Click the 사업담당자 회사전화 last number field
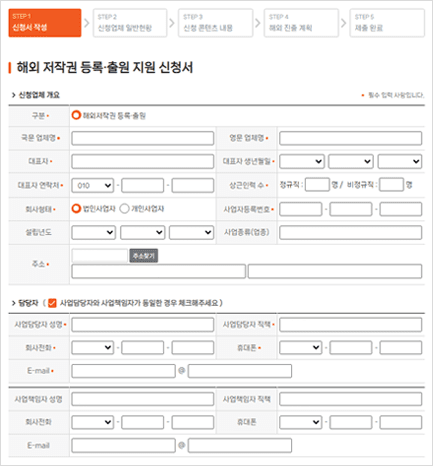The width and height of the screenshot is (433, 466). (193, 348)
